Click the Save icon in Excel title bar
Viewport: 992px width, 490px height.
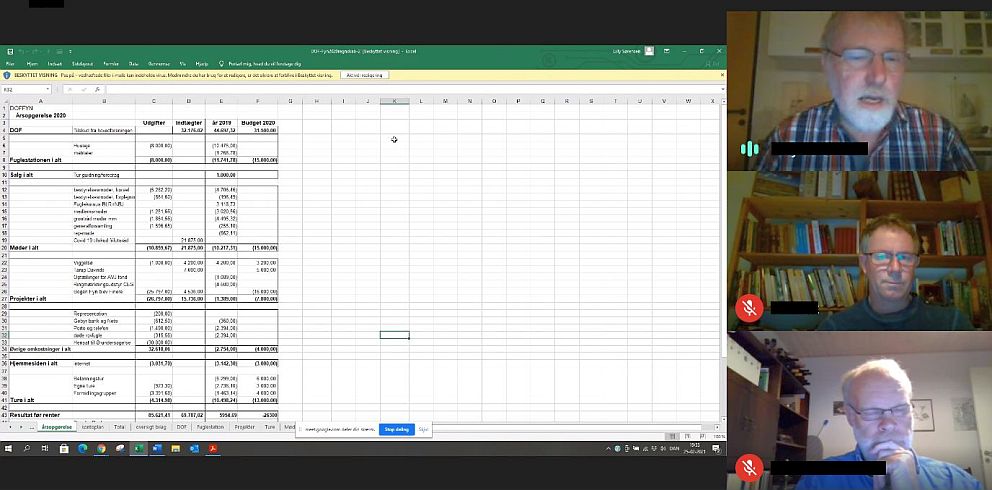[9, 51]
